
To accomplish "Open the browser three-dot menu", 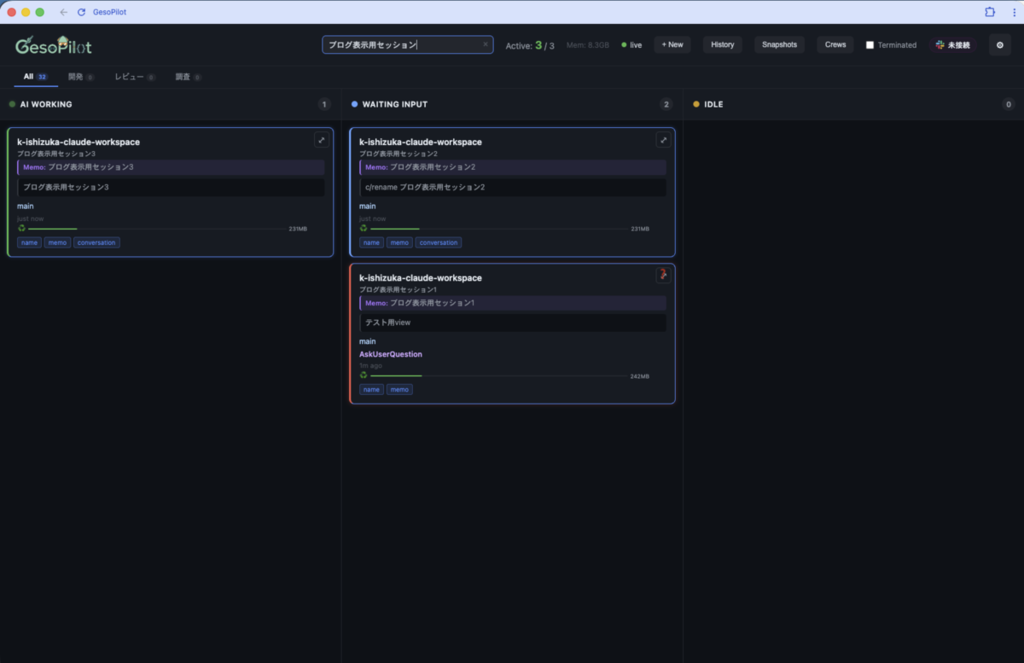I will (1014, 12).
